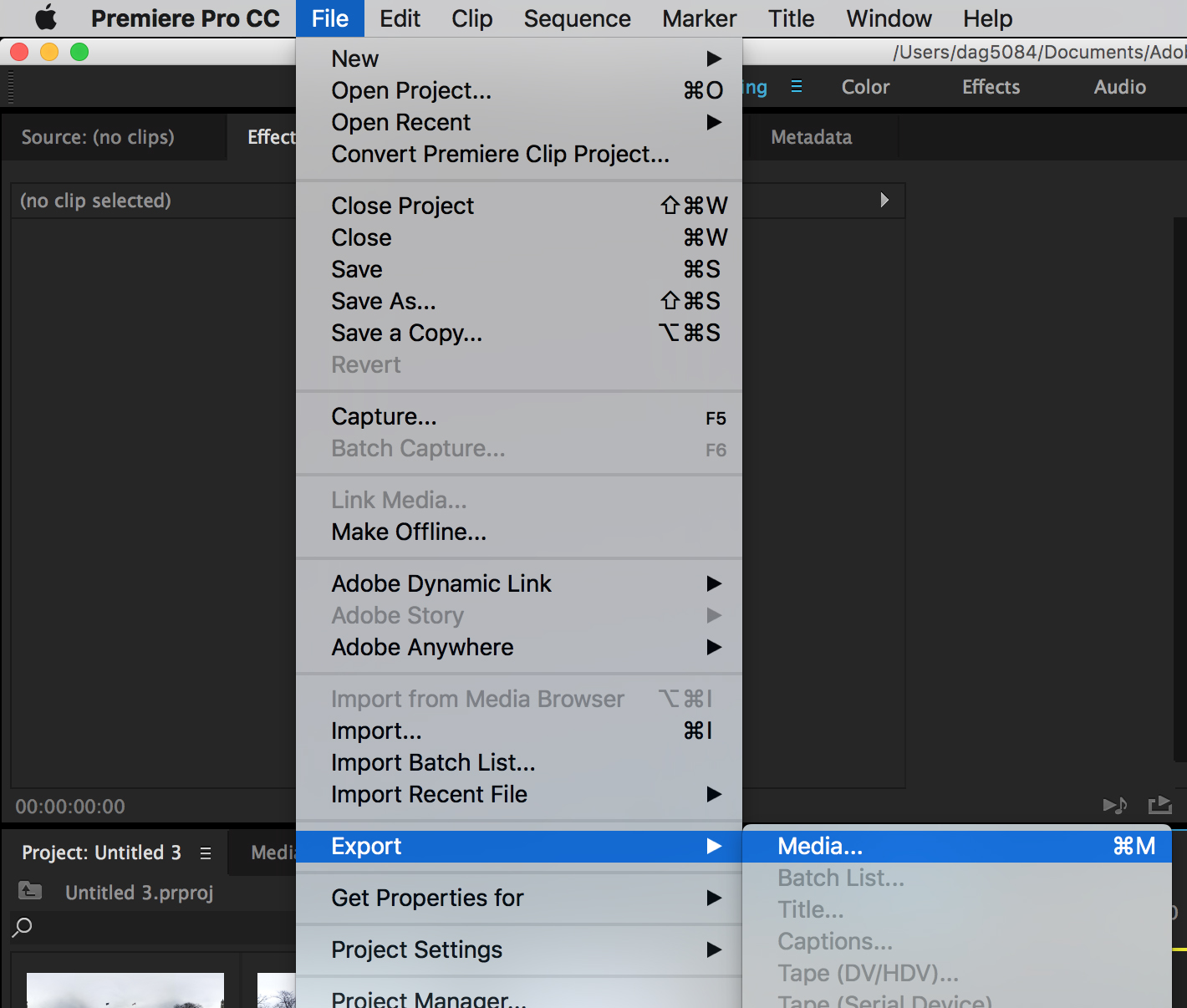The height and width of the screenshot is (1008, 1187).
Task: Open the active workspace hamburger menu
Action: pos(797,86)
